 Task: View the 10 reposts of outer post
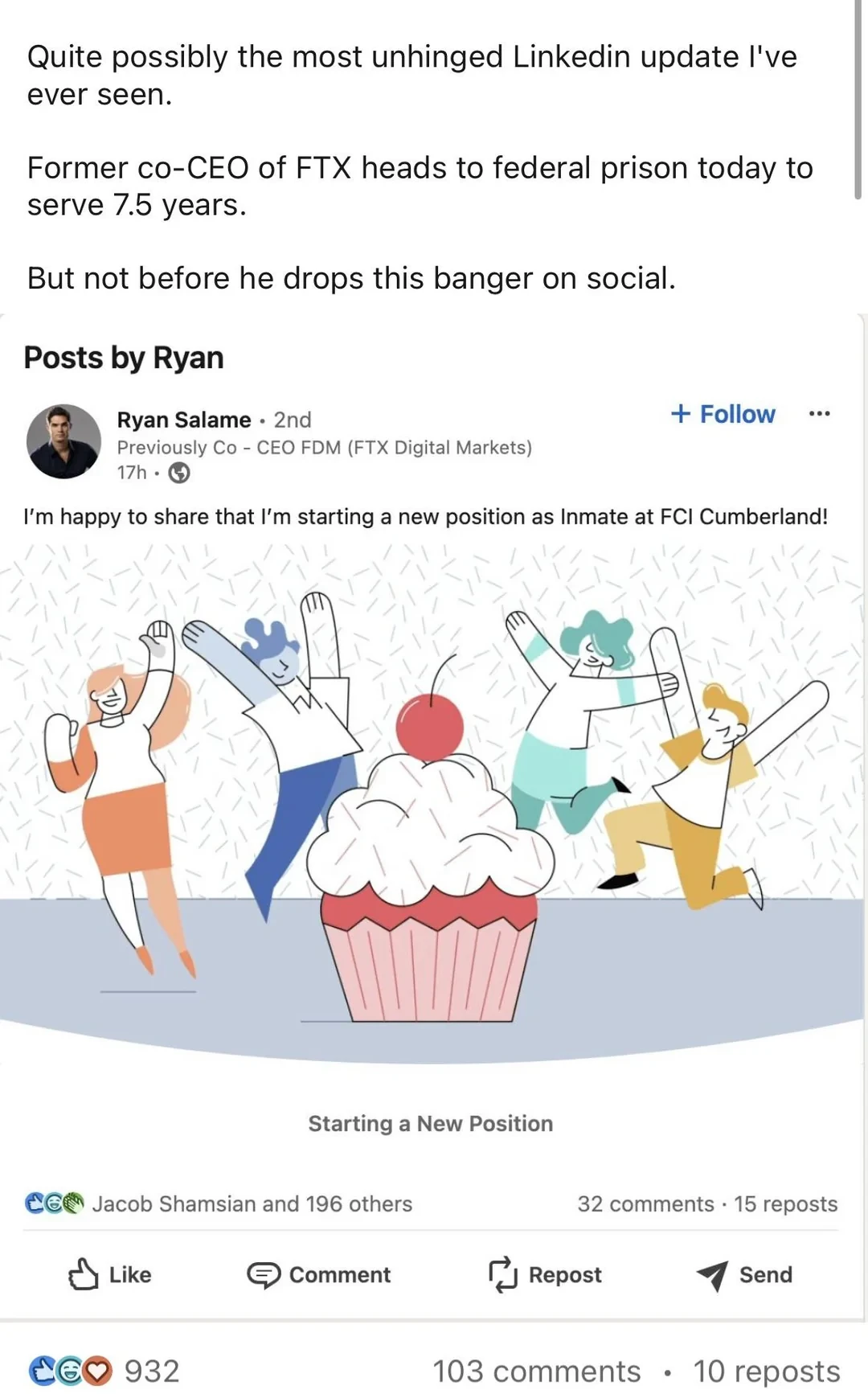pos(766,1371)
